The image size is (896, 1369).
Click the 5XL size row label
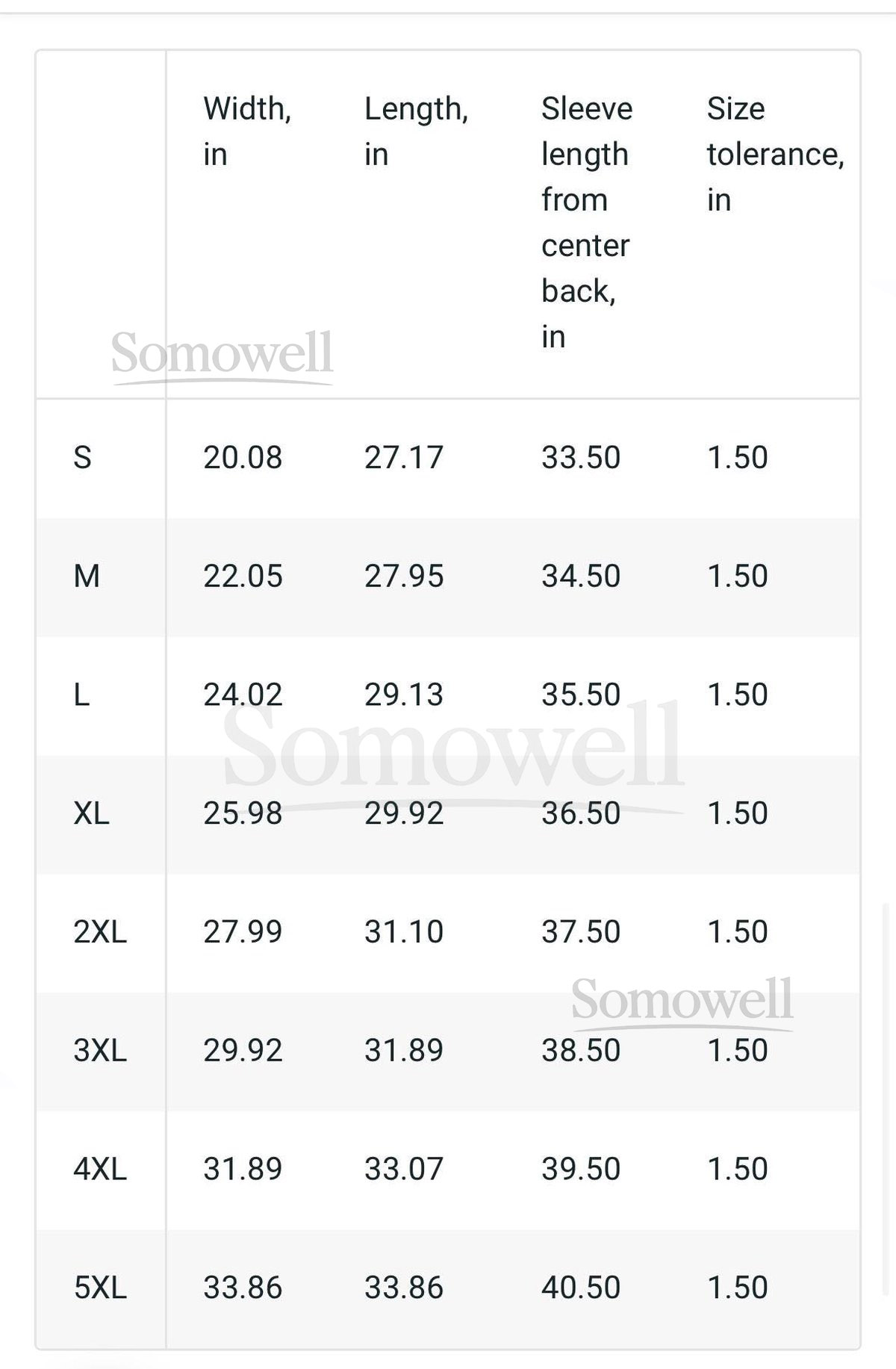click(100, 1288)
